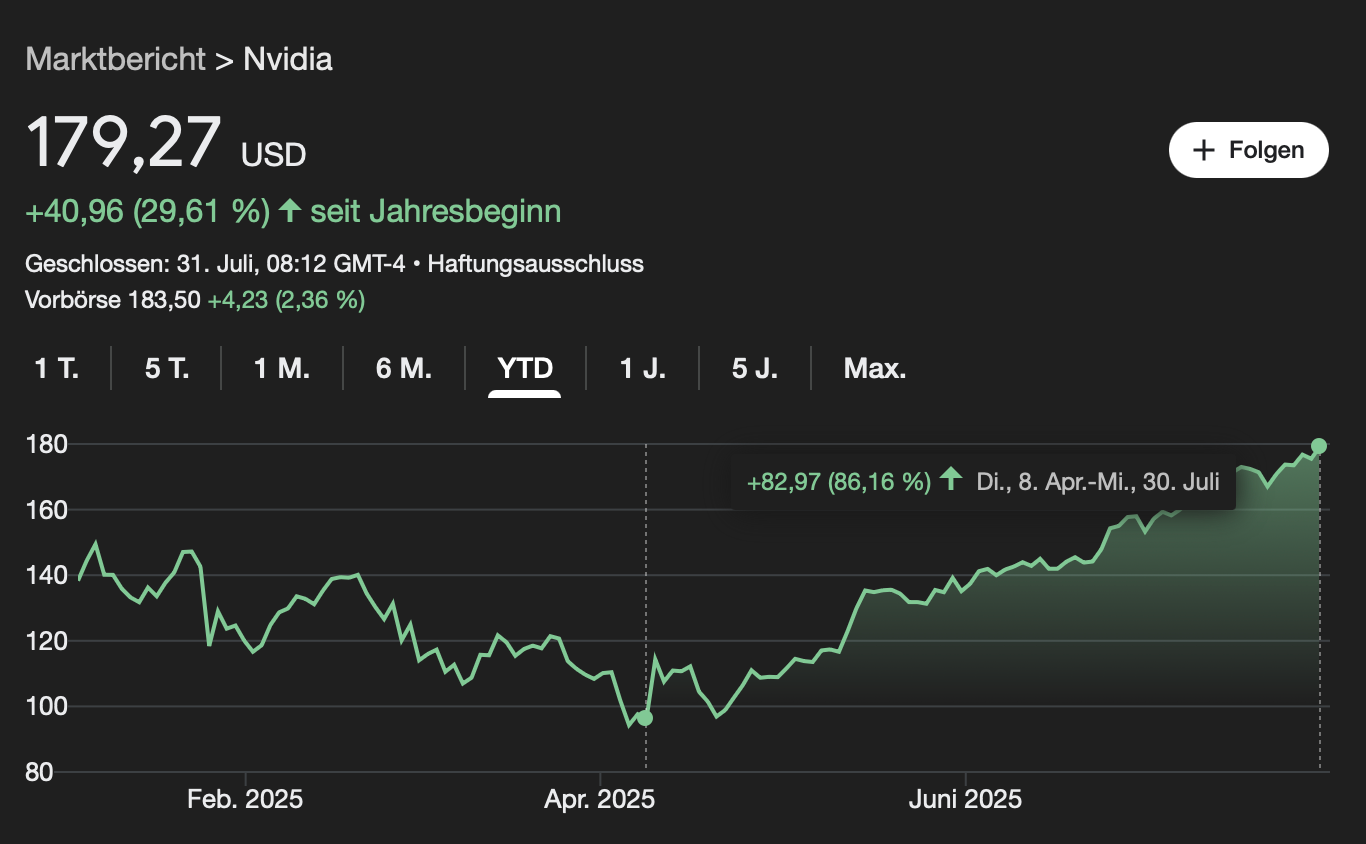Click the Vorbörse 183,50 pre-market price
Image resolution: width=1366 pixels, height=844 pixels.
pos(113,299)
